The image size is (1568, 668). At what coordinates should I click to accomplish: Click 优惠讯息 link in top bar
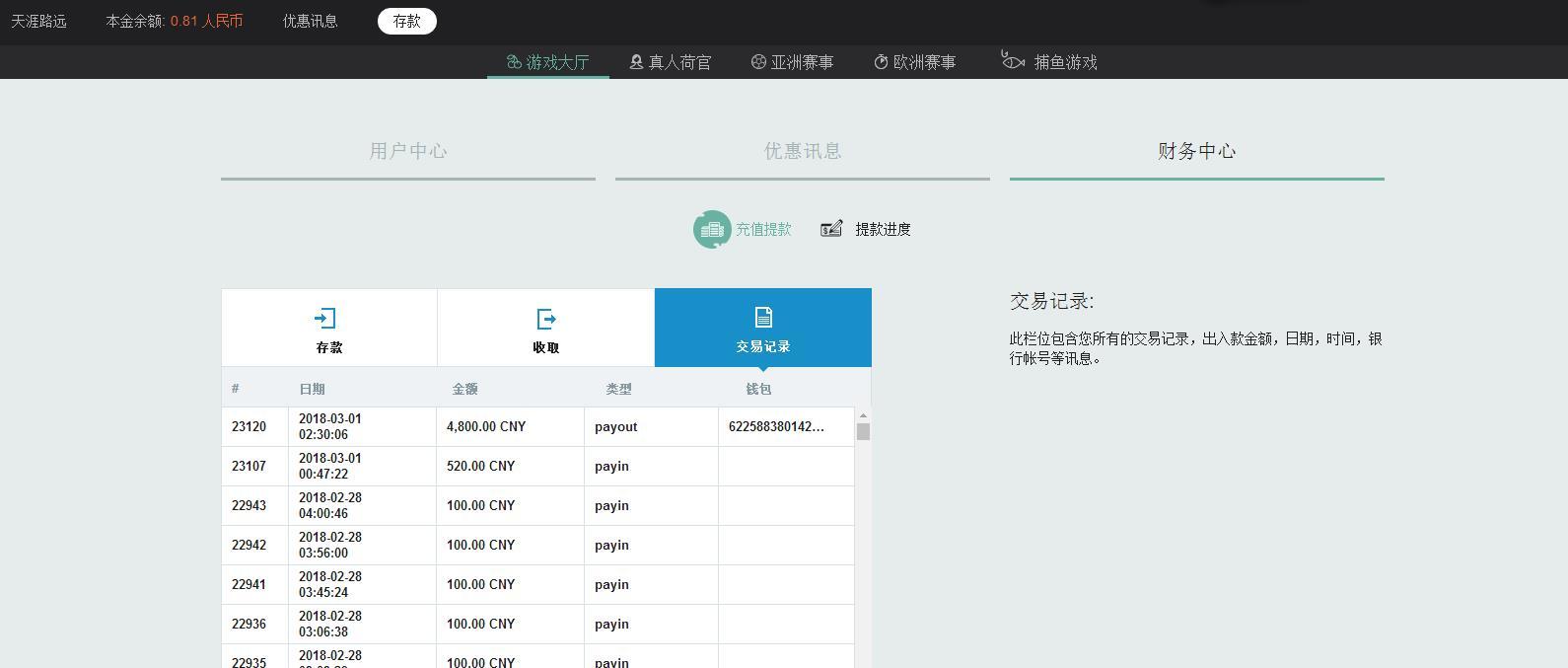pos(311,21)
